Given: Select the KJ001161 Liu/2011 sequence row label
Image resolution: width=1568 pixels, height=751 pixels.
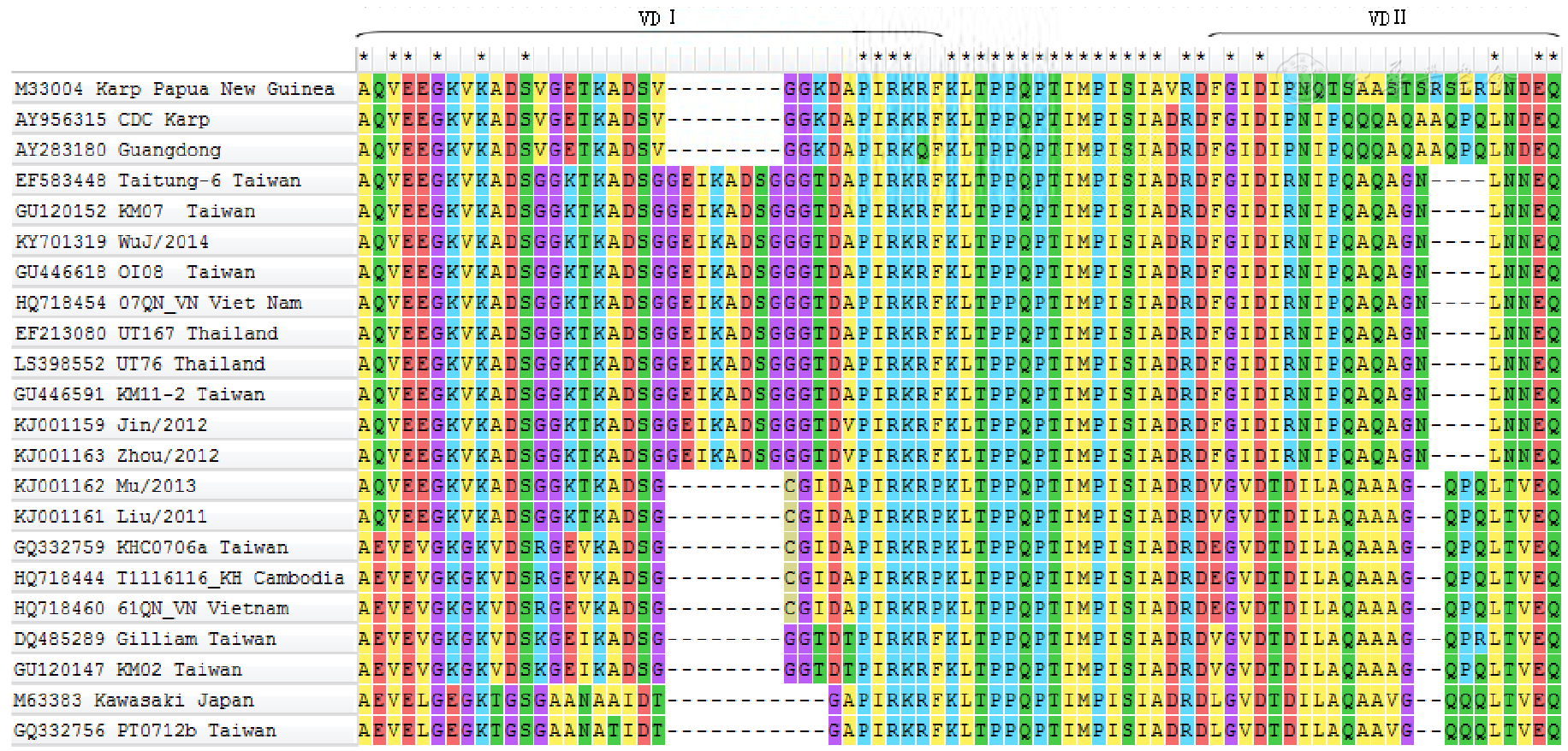Looking at the screenshot, I should pos(110,517).
